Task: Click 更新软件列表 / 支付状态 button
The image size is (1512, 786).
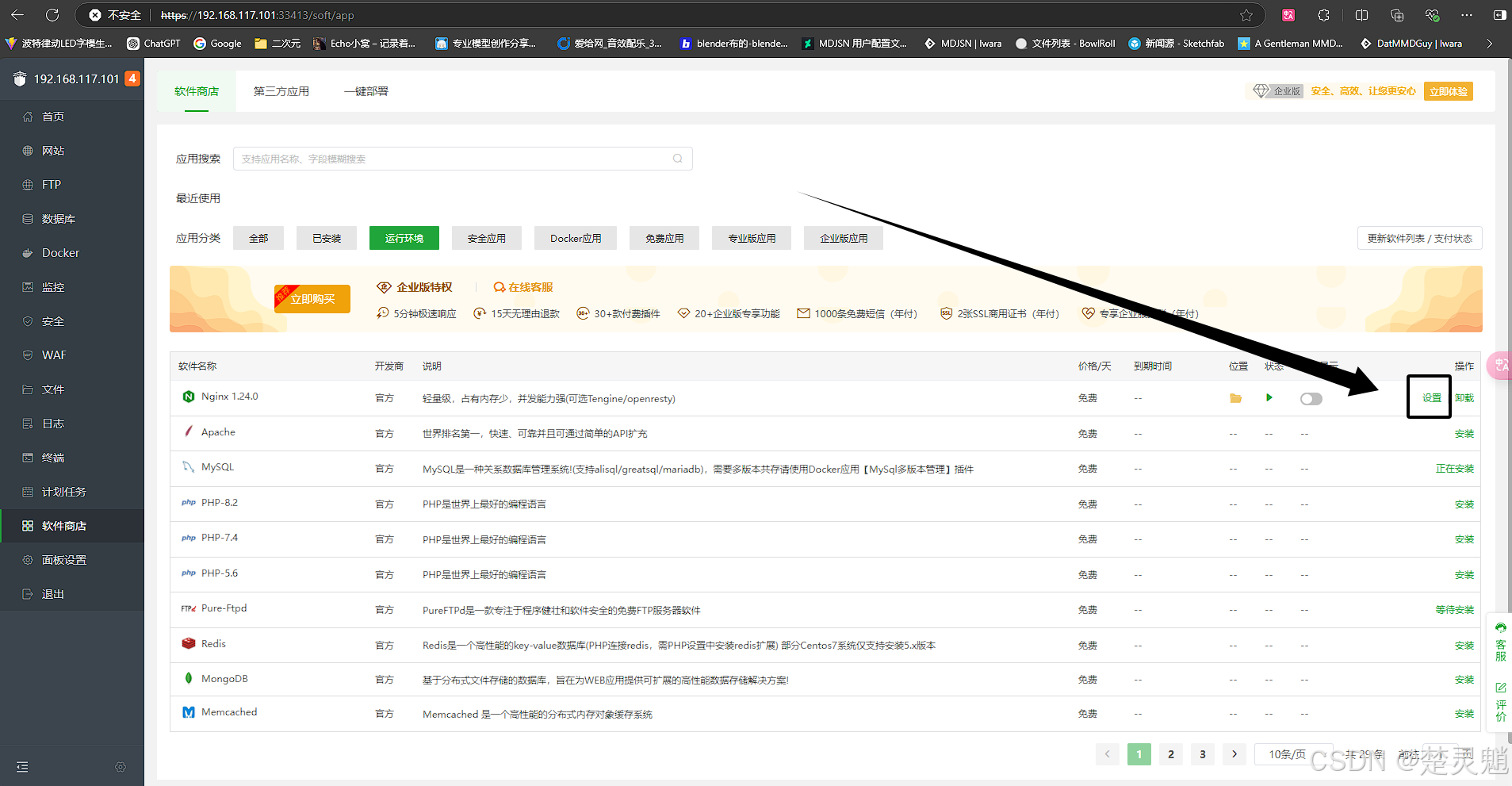Action: [1420, 238]
